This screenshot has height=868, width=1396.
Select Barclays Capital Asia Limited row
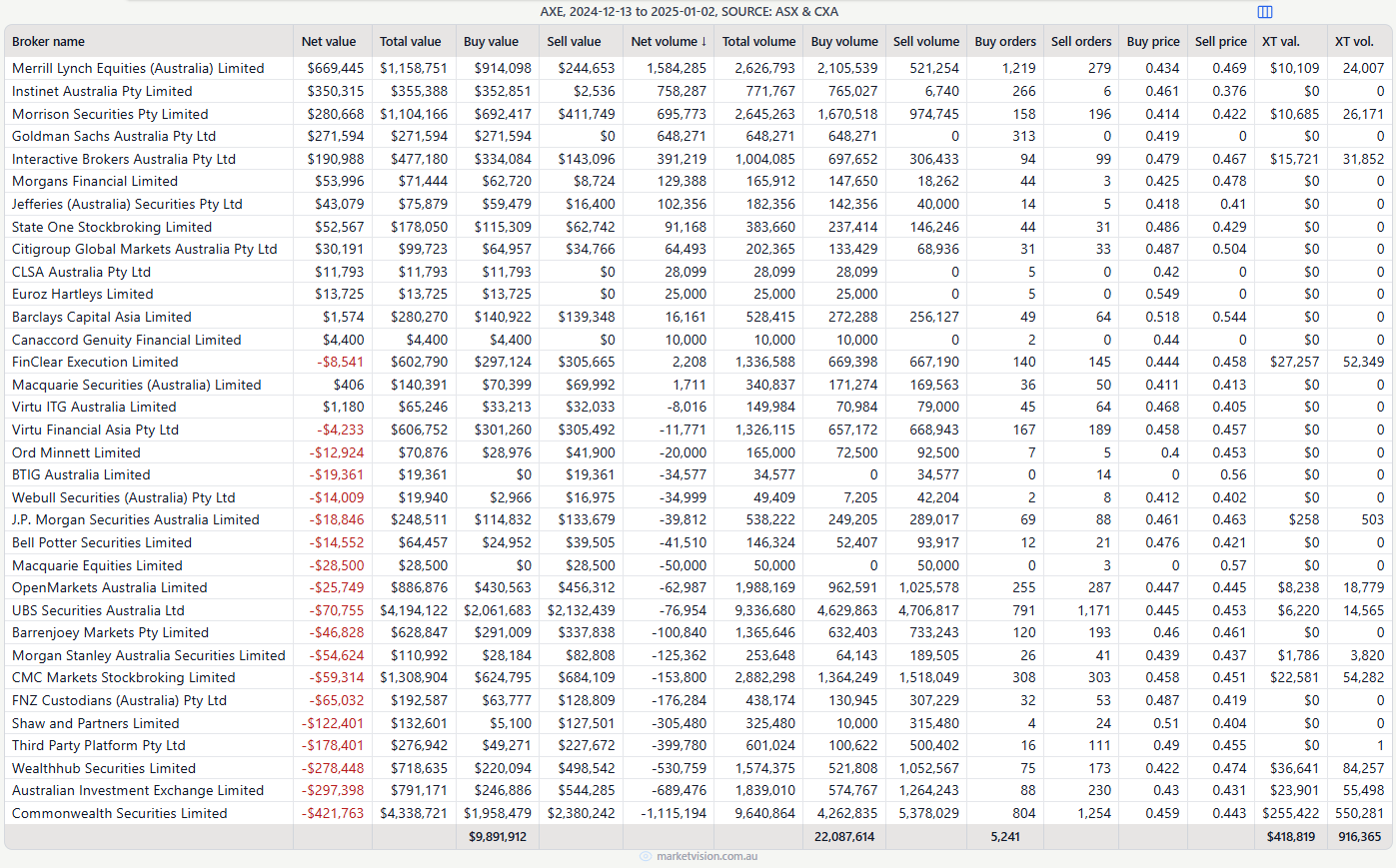click(698, 317)
